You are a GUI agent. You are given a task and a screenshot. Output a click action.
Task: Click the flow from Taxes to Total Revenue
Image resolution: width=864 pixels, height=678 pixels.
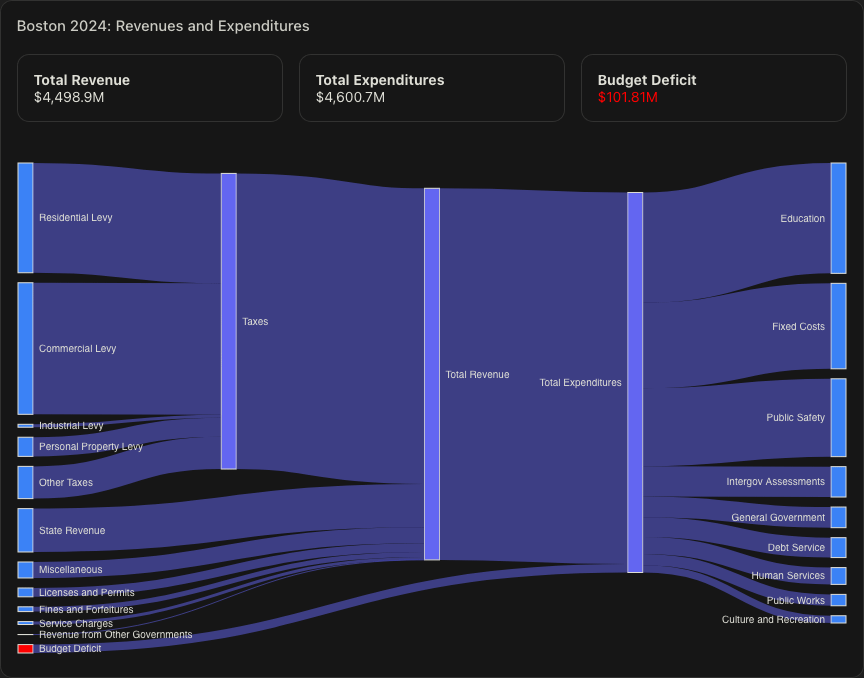click(331, 331)
